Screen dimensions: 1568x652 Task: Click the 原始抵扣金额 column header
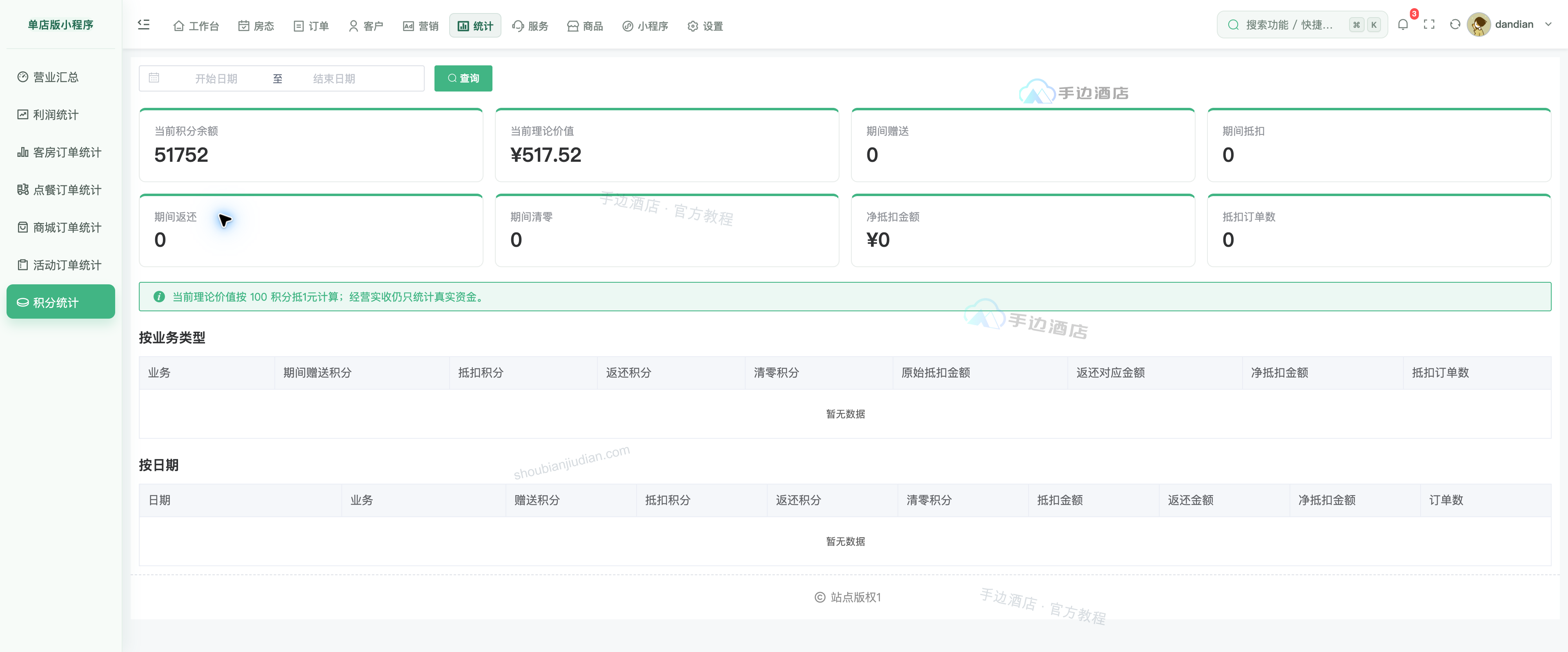click(x=980, y=373)
